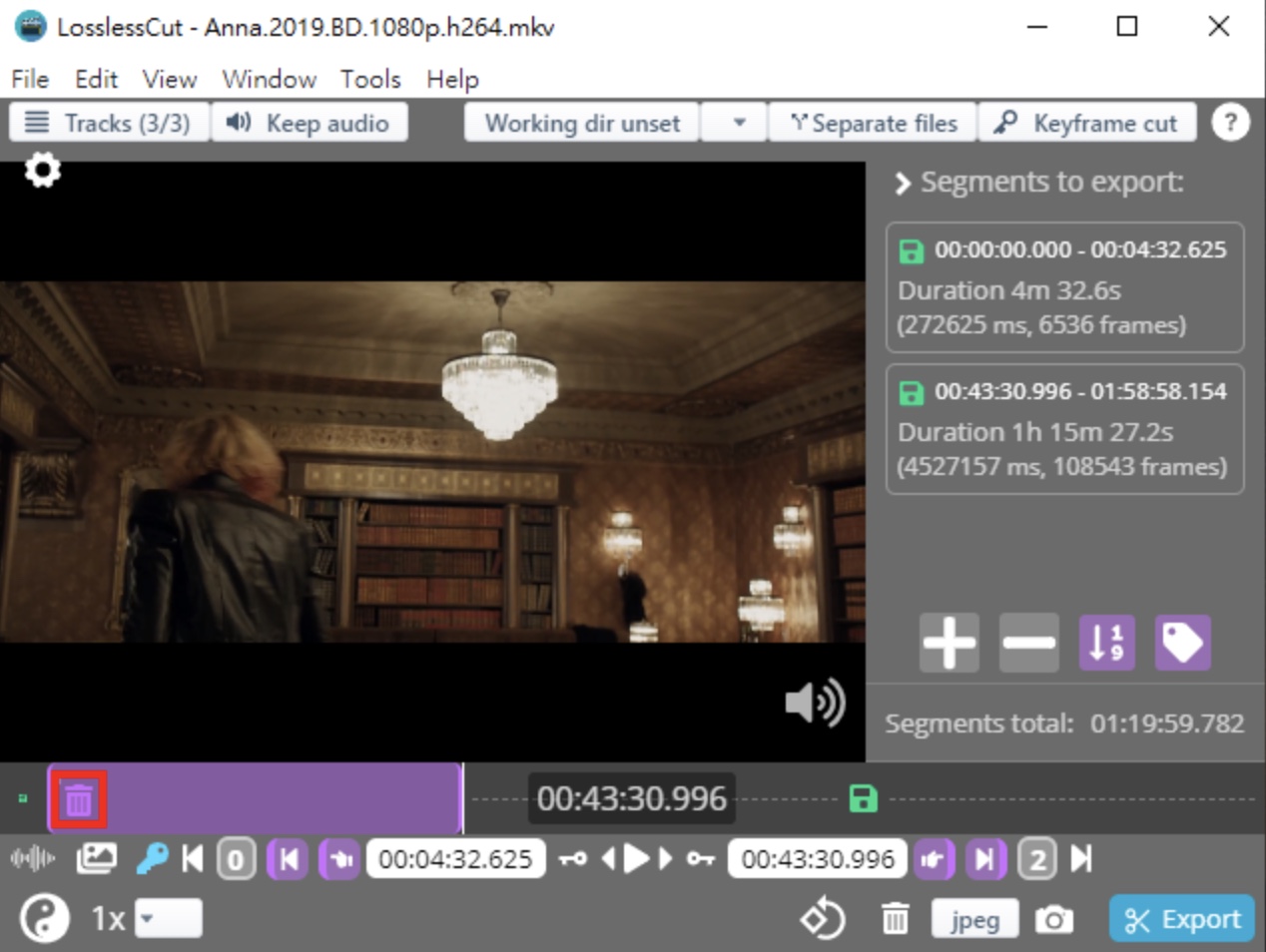
Task: Click the Export button
Action: tap(1181, 919)
